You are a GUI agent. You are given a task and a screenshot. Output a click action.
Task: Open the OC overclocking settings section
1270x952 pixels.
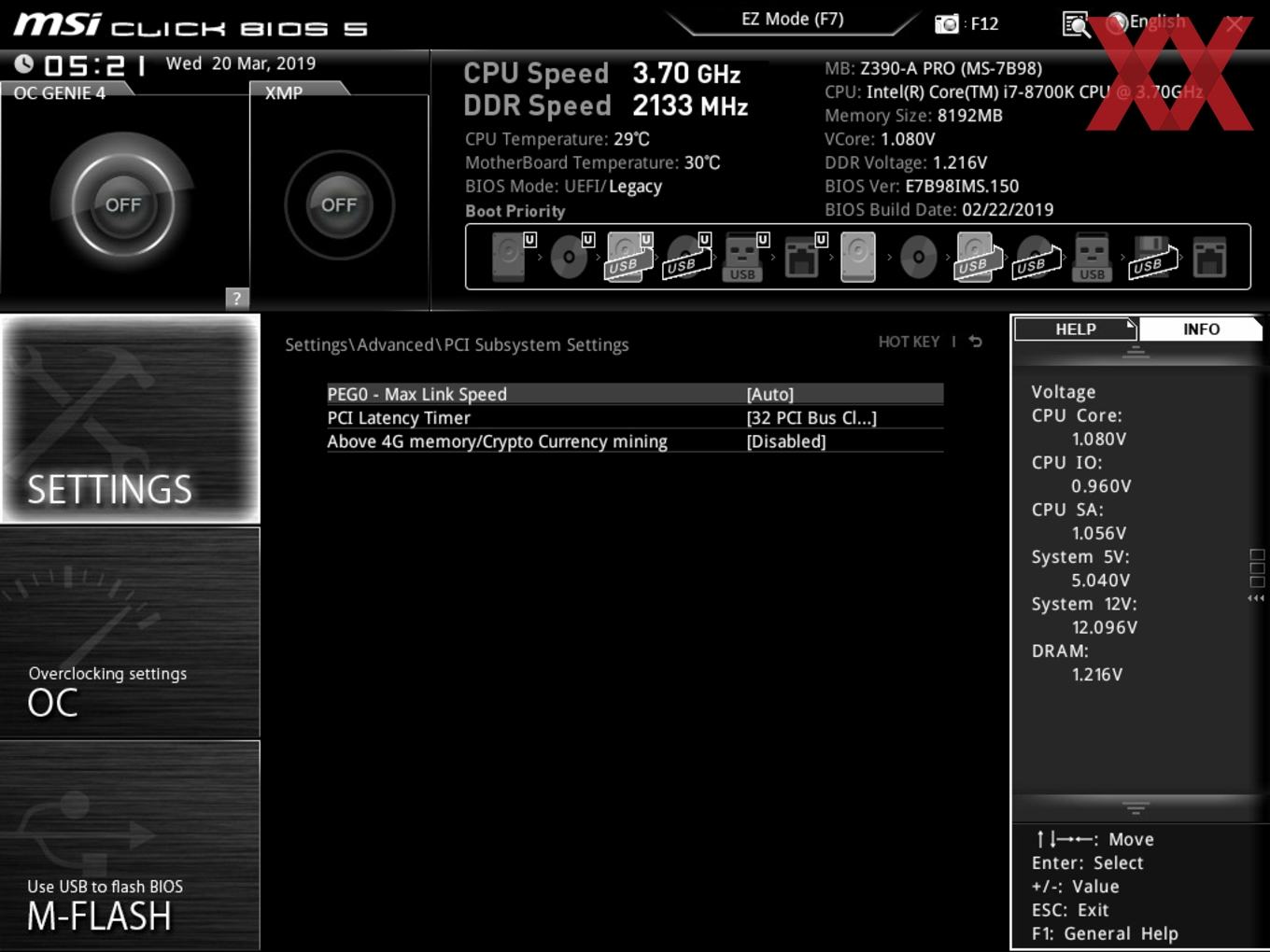pyautogui.click(x=131, y=633)
